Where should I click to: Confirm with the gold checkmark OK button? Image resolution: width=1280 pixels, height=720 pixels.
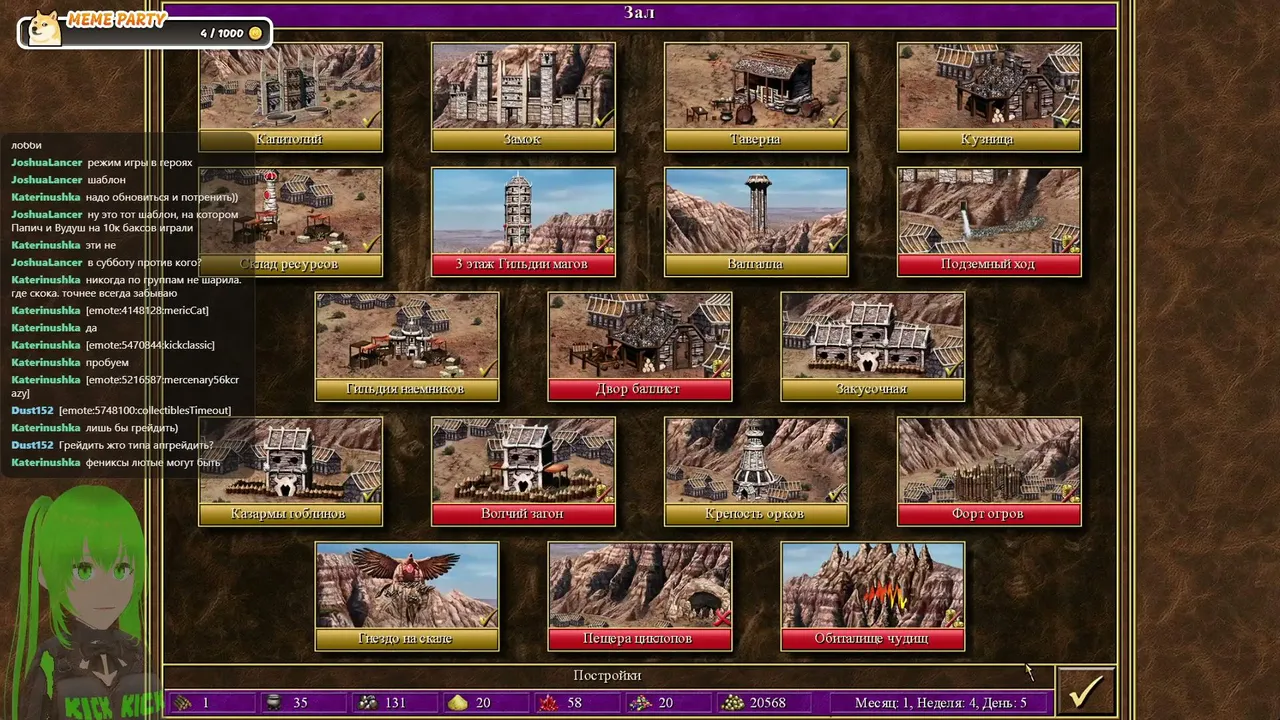point(1086,689)
